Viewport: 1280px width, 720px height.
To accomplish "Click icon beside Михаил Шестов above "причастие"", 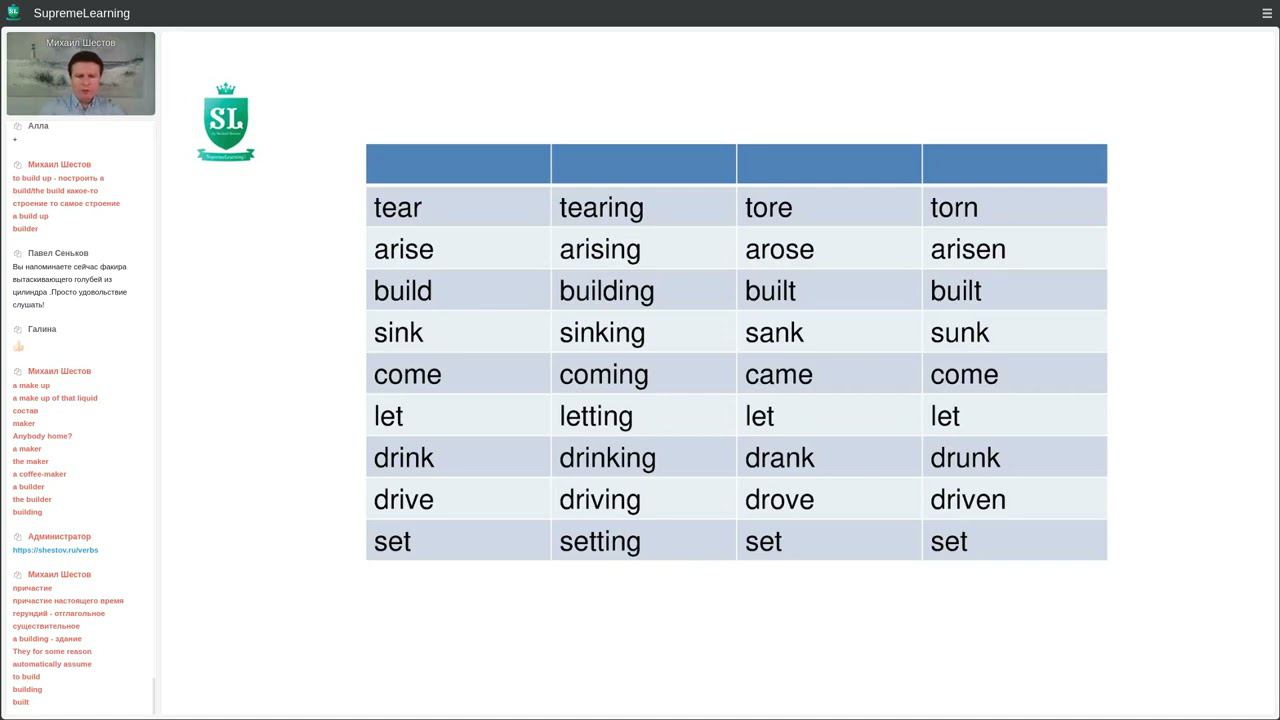I will pos(17,575).
